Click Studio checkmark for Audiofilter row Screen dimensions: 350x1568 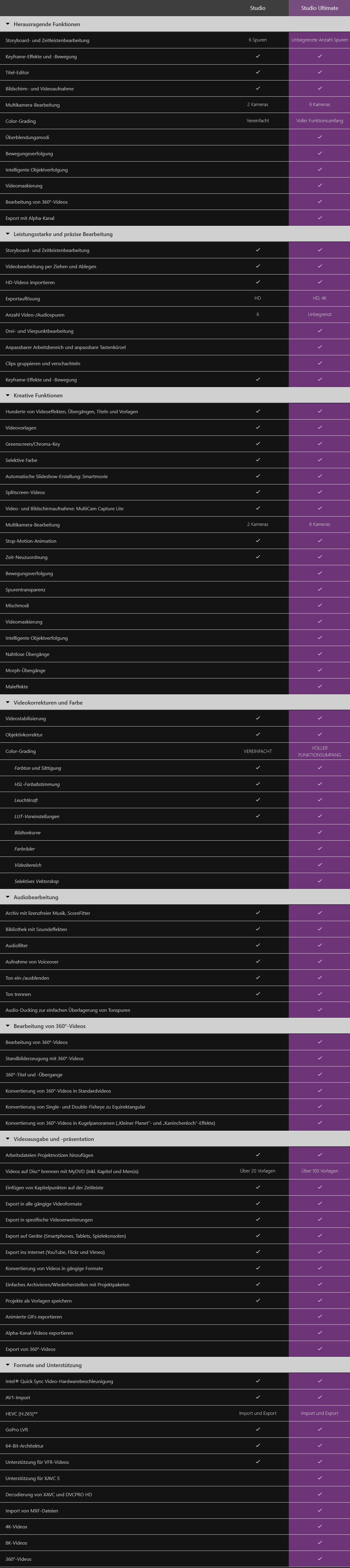pos(258,945)
